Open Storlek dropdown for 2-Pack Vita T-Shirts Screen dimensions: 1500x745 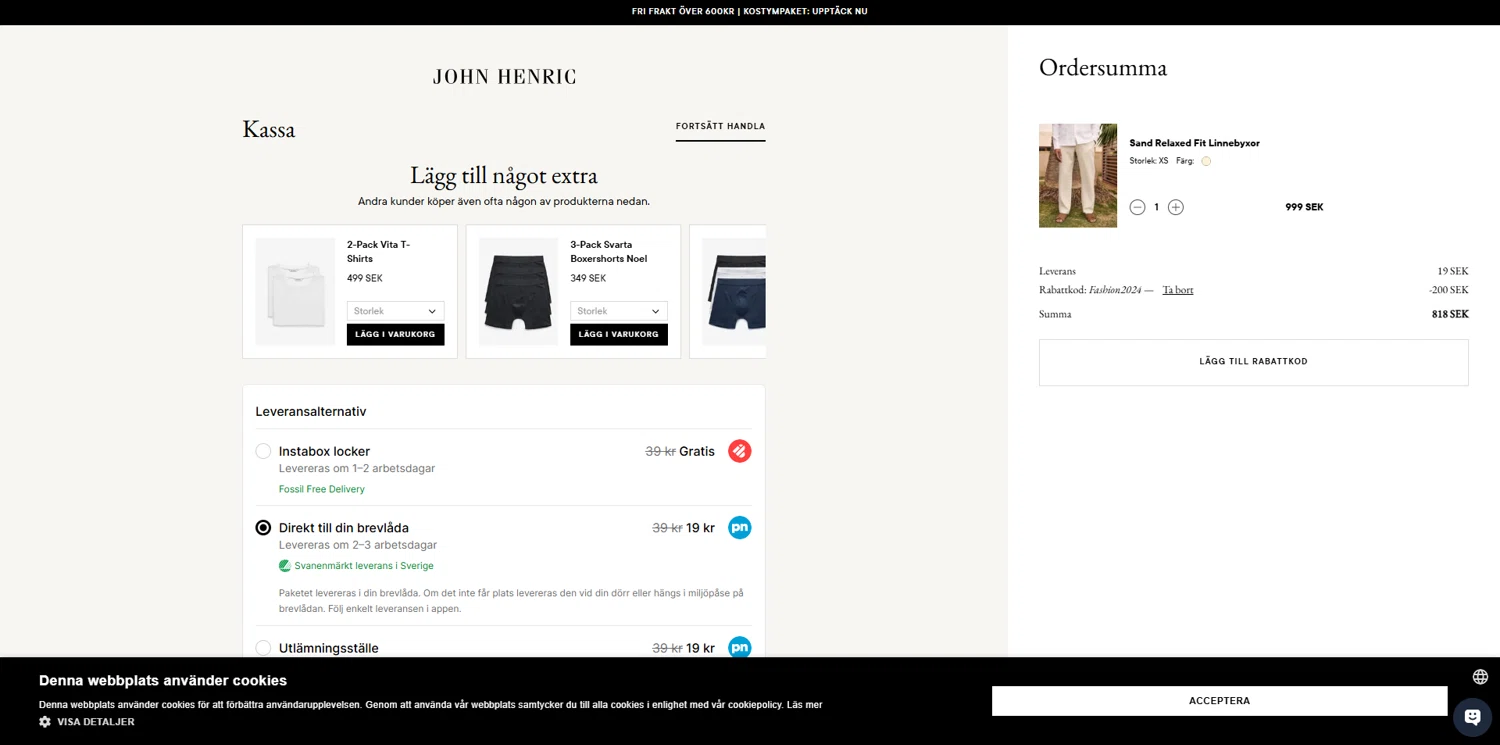[395, 311]
